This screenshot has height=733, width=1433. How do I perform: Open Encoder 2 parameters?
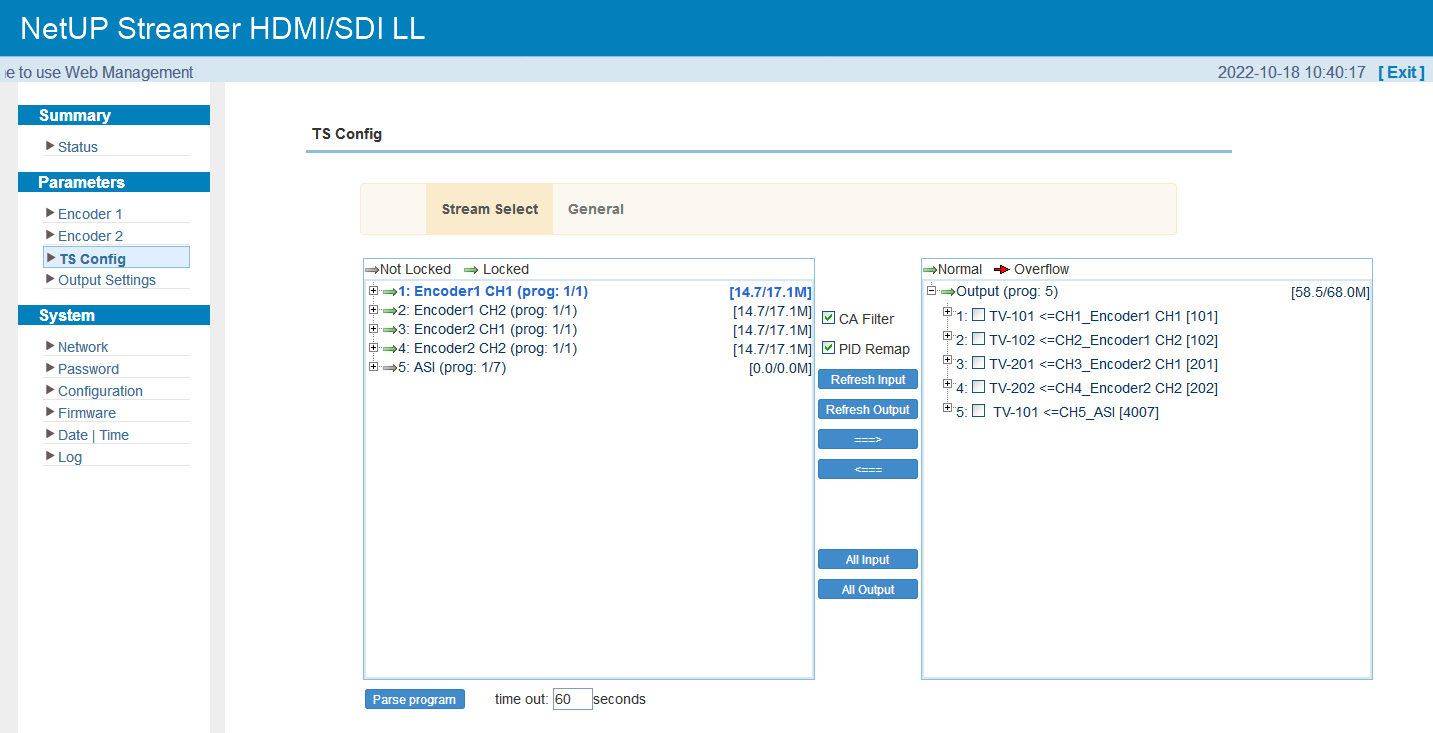pyautogui.click(x=90, y=236)
